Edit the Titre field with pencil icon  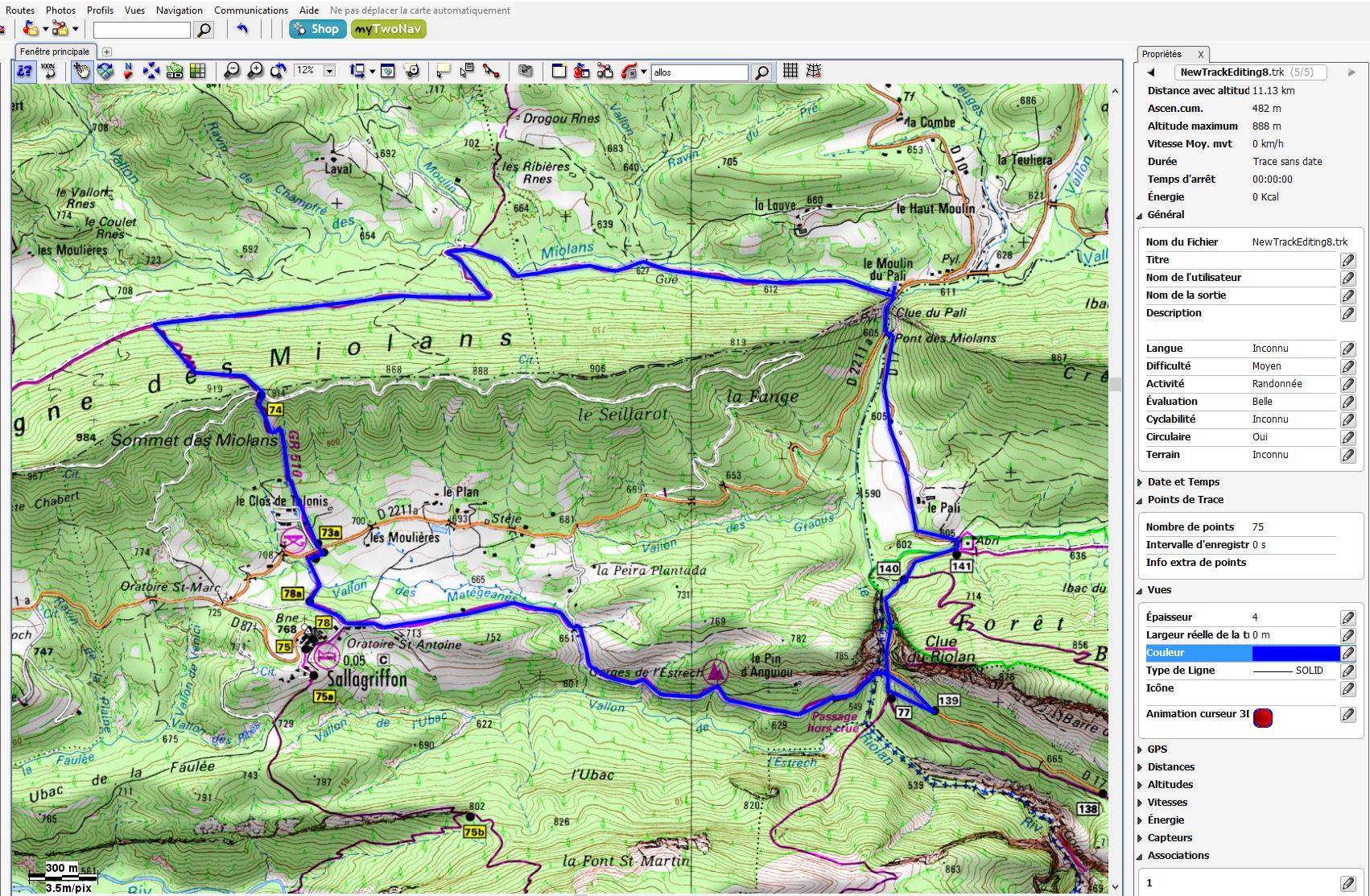[1347, 260]
